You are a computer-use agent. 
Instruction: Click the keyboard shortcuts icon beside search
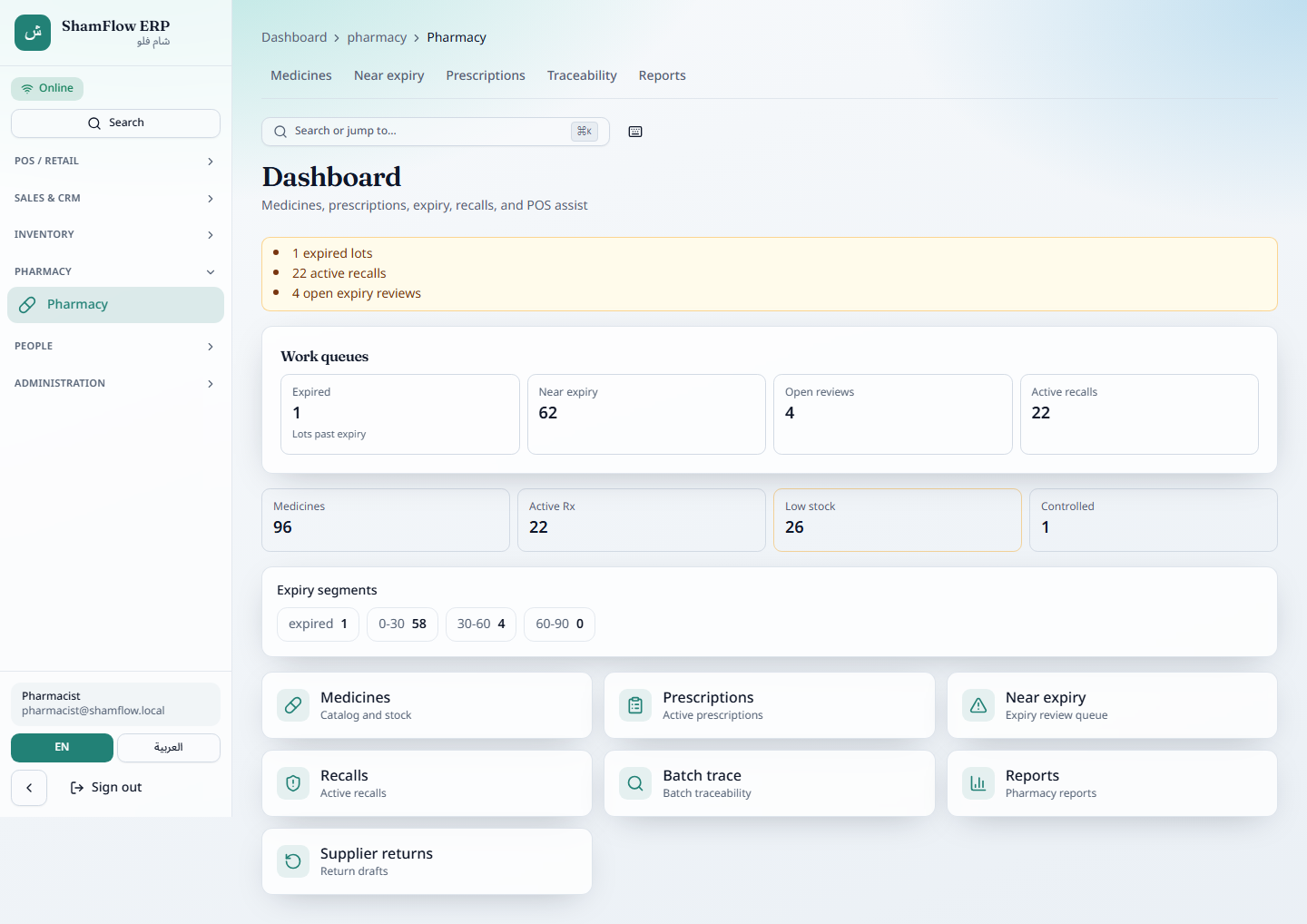click(x=635, y=132)
